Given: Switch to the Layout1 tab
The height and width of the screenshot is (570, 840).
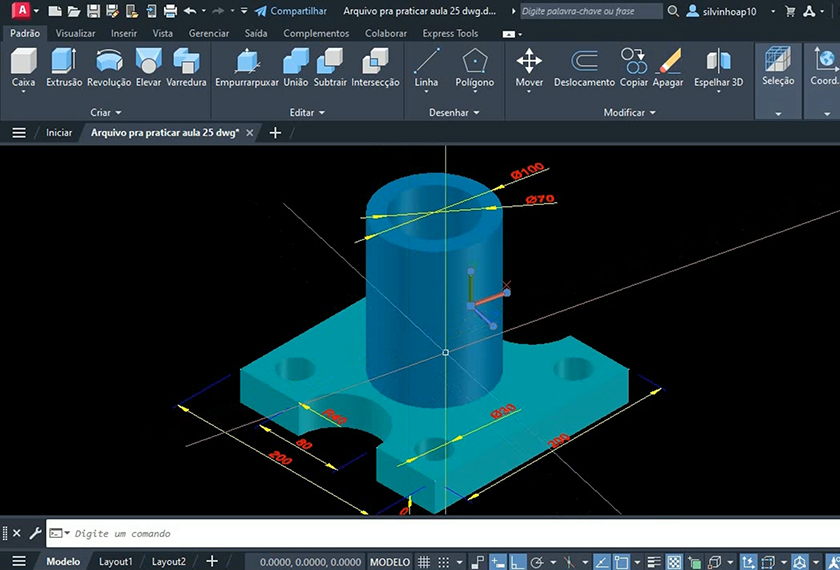Looking at the screenshot, I should (x=116, y=562).
